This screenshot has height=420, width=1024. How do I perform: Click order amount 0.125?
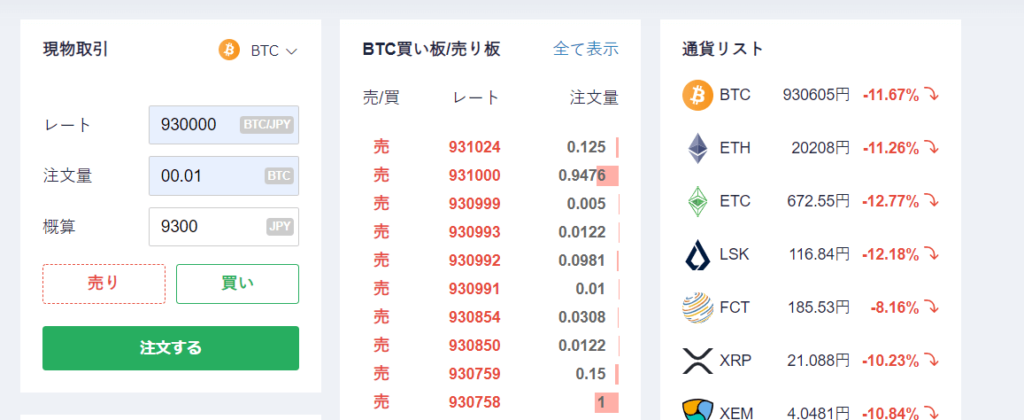(x=586, y=148)
